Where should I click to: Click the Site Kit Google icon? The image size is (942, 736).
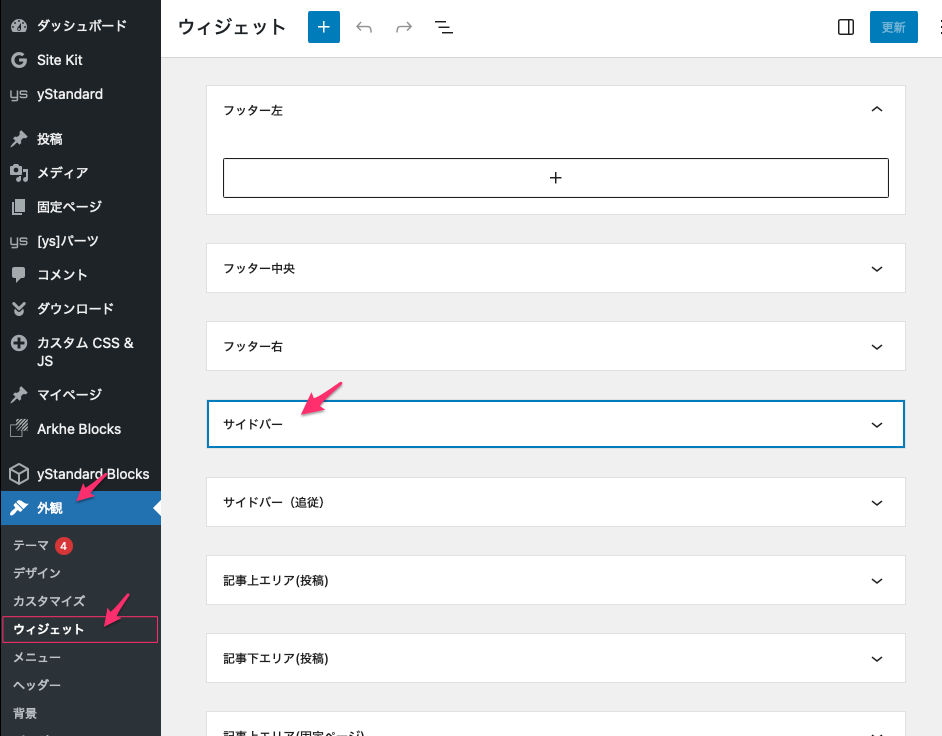(18, 60)
